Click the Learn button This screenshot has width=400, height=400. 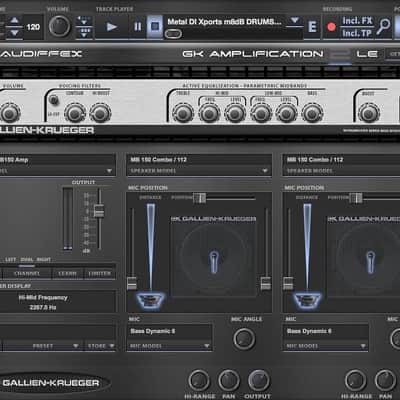pos(67,273)
